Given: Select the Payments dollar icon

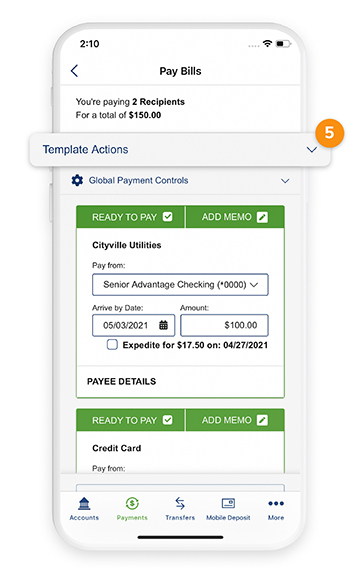Looking at the screenshot, I should click(132, 503).
